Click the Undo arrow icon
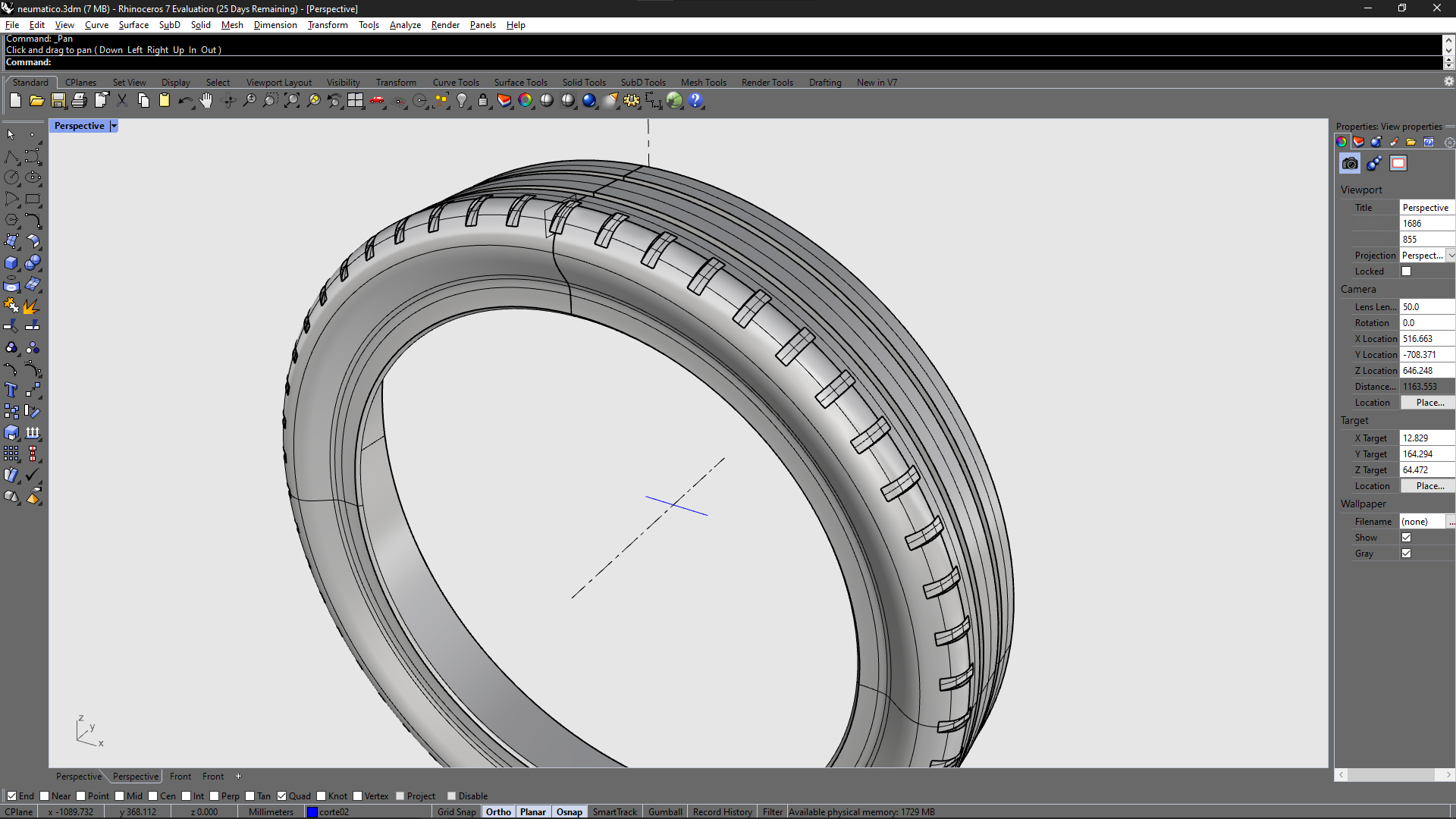 coord(184,100)
